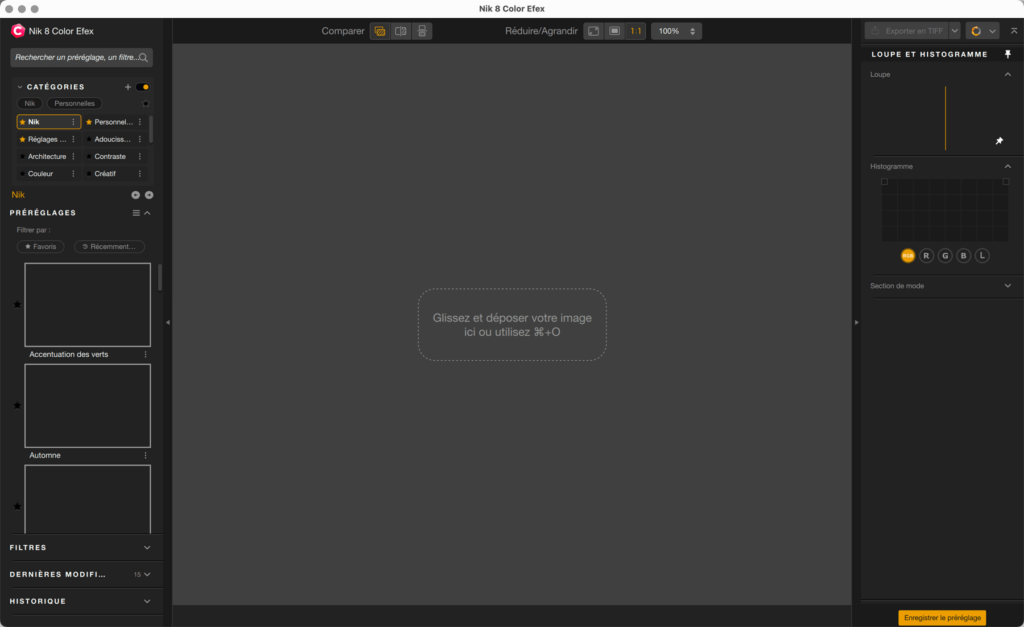1024x627 pixels.
Task: Collapse the Histogramme section
Action: (1008, 167)
